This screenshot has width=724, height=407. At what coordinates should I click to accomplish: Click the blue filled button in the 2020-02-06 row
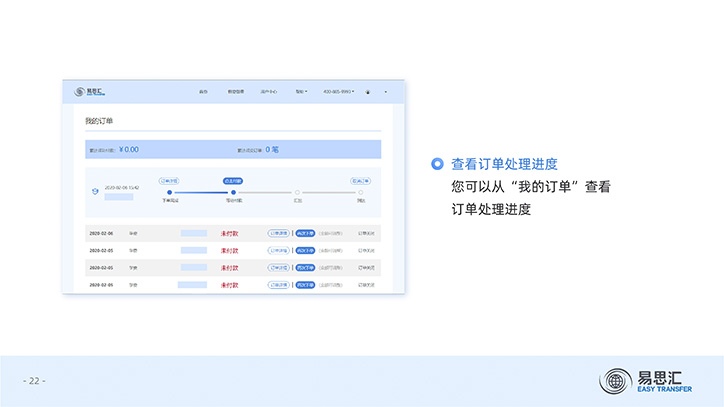304,233
